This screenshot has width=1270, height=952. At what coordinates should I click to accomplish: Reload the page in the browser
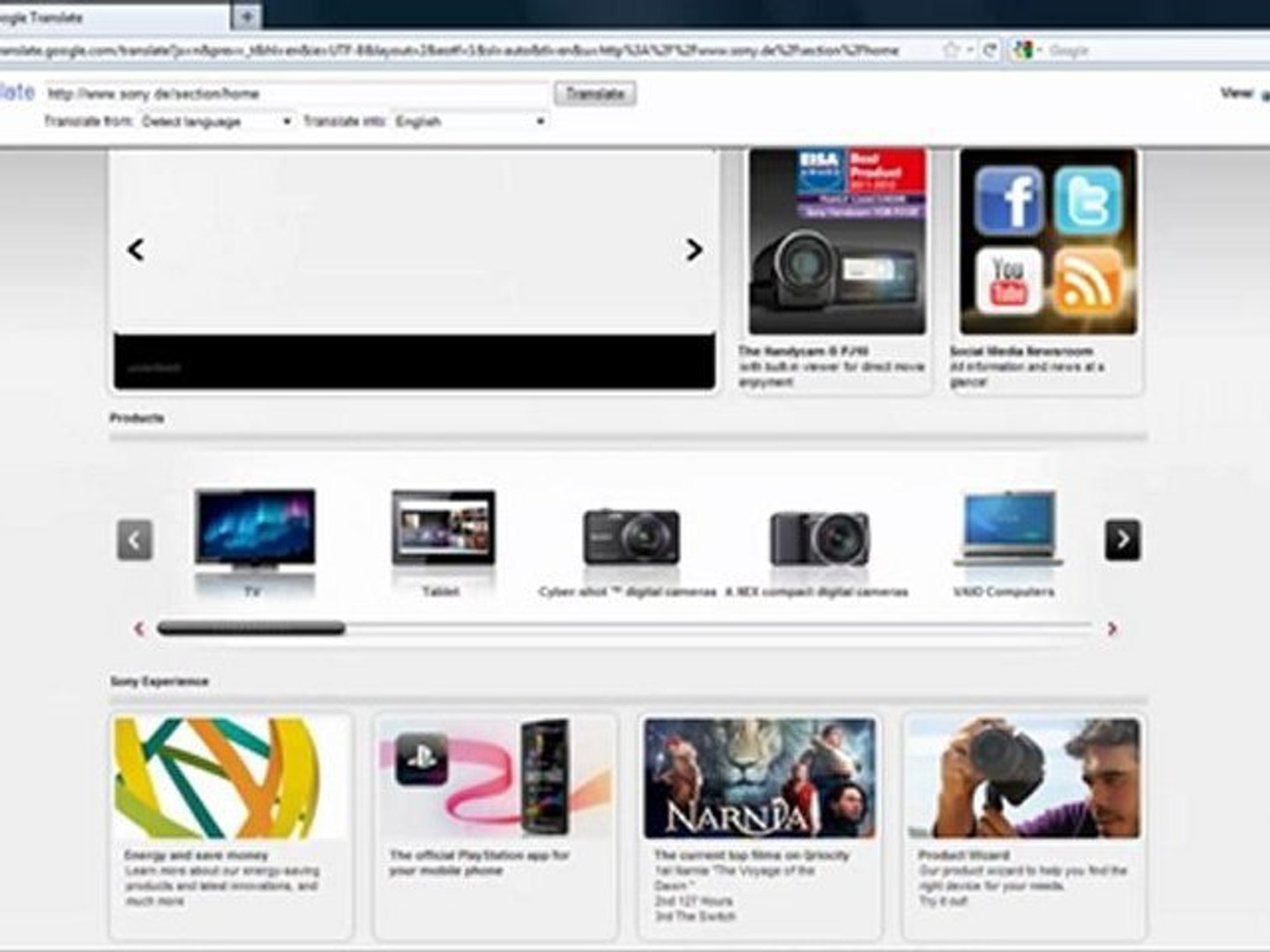pos(990,50)
